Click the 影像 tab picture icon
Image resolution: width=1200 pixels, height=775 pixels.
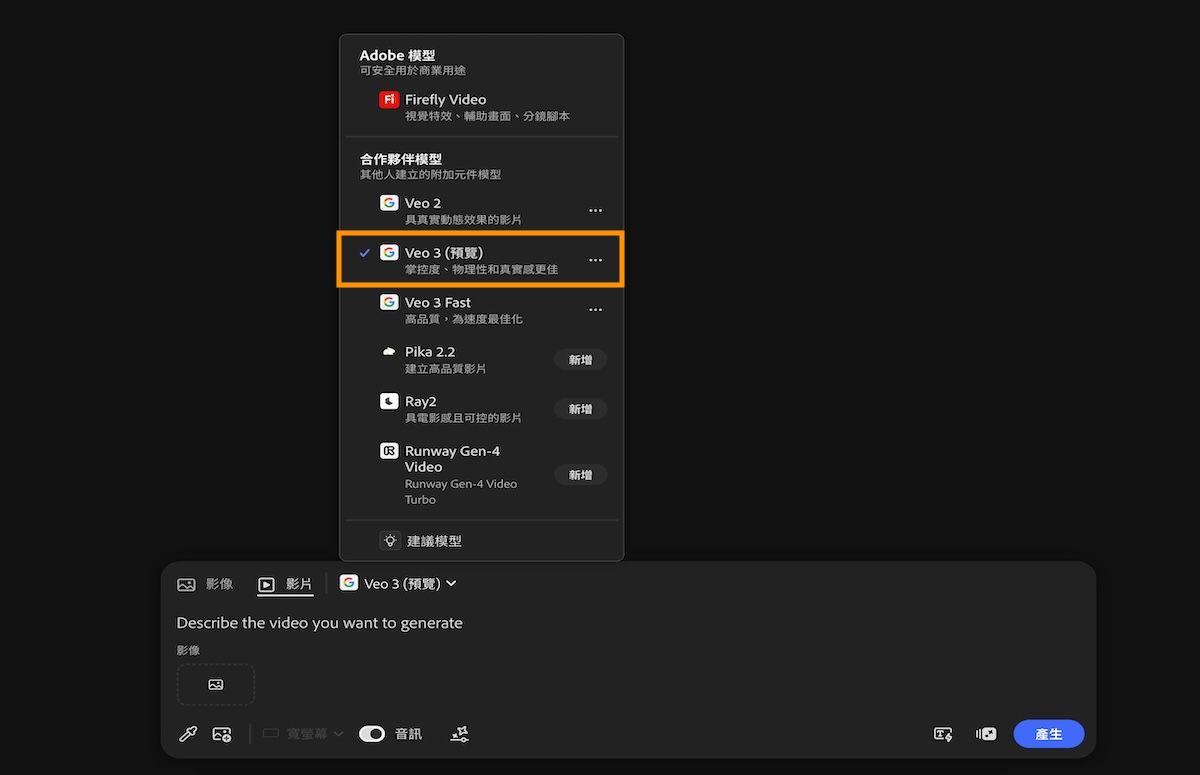186,584
